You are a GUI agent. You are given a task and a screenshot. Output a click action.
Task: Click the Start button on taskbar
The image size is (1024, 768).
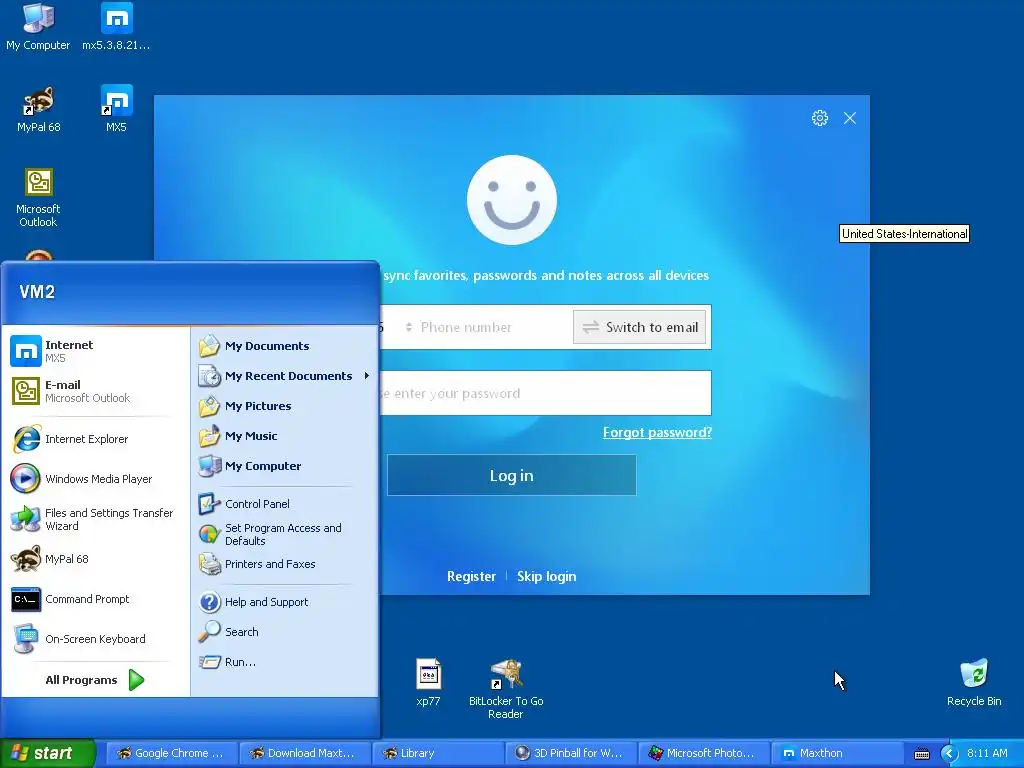click(x=47, y=753)
